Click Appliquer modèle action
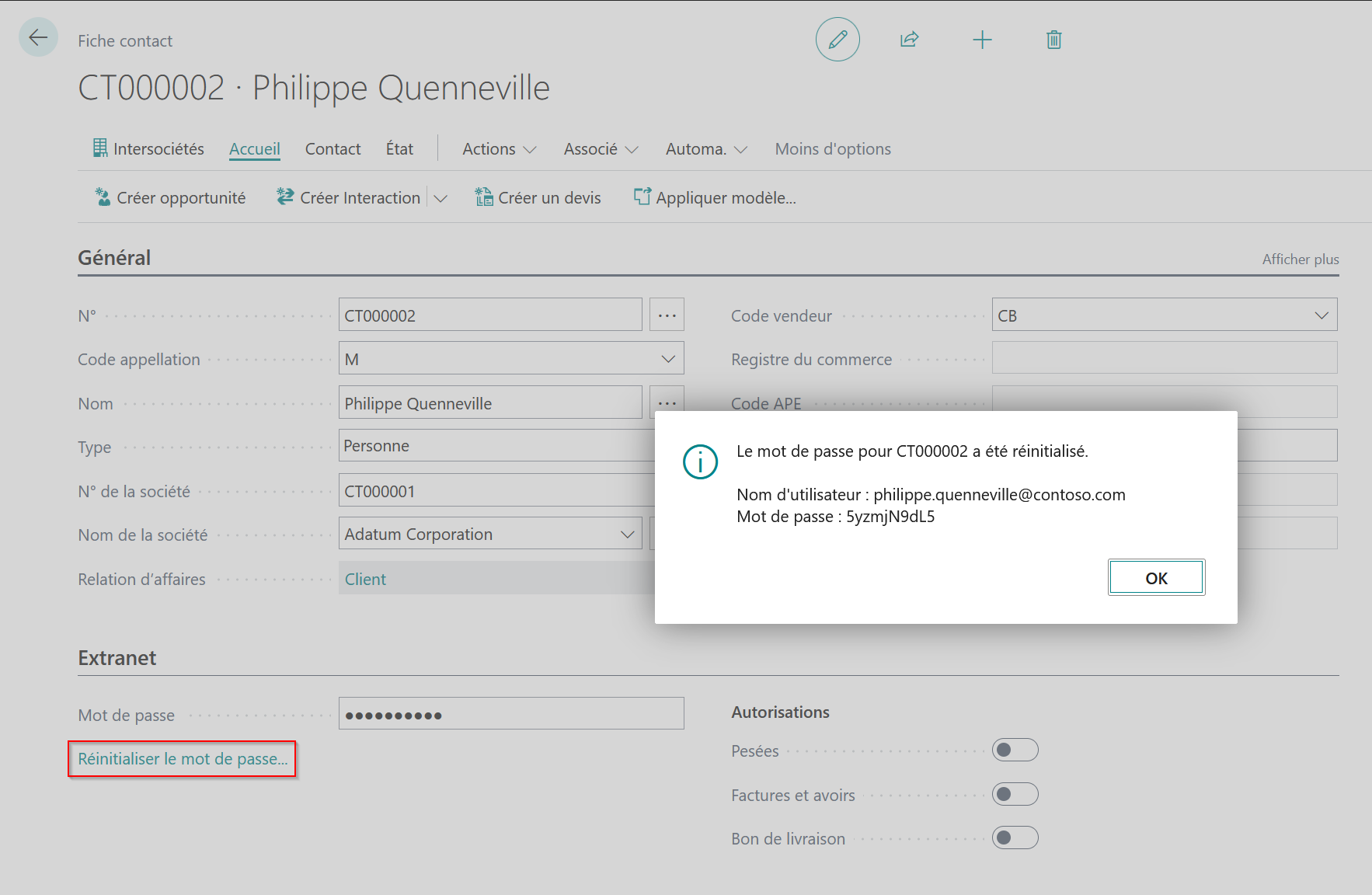 (x=715, y=198)
